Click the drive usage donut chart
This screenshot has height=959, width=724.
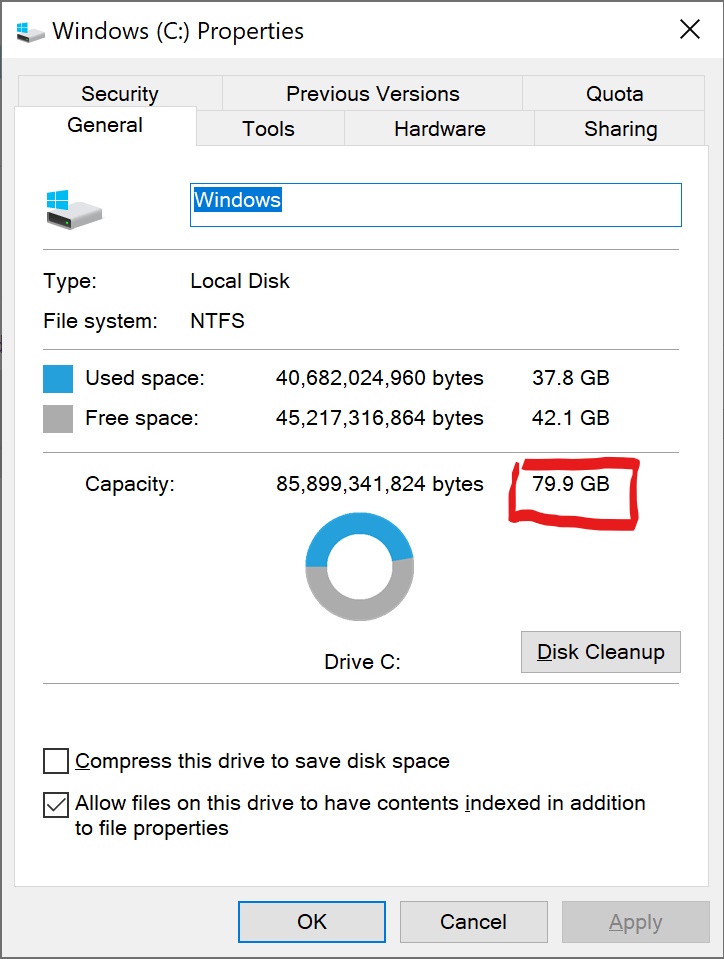click(360, 566)
